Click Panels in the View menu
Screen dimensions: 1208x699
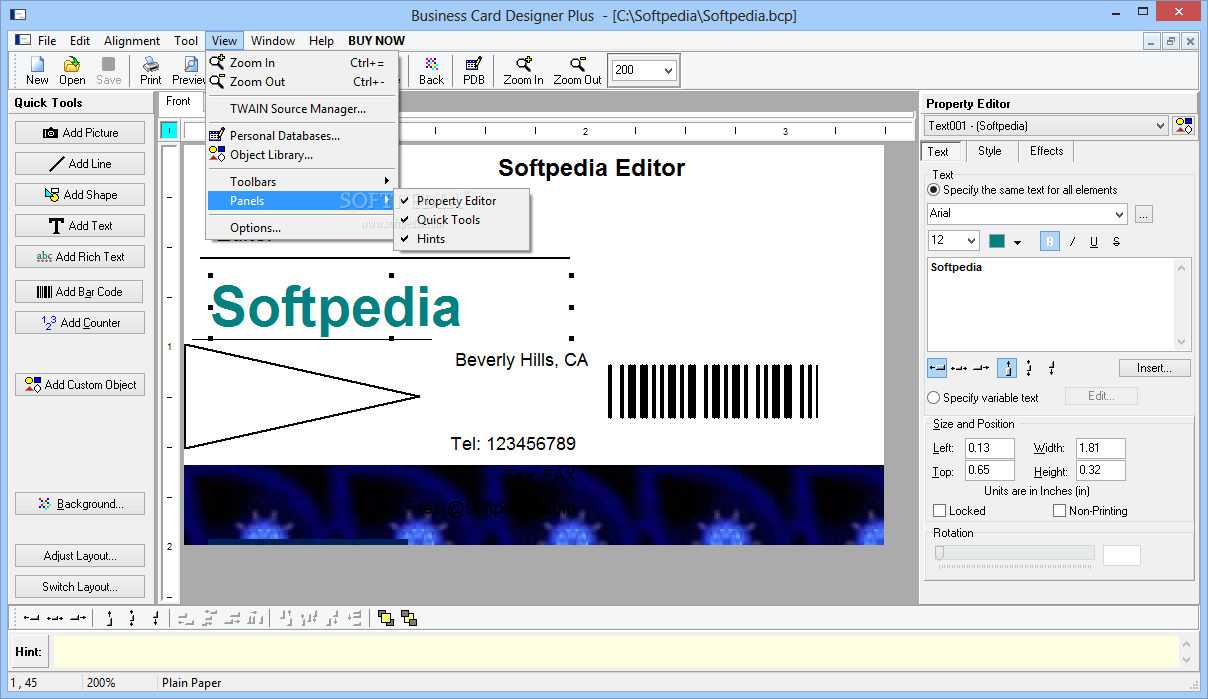pos(302,201)
